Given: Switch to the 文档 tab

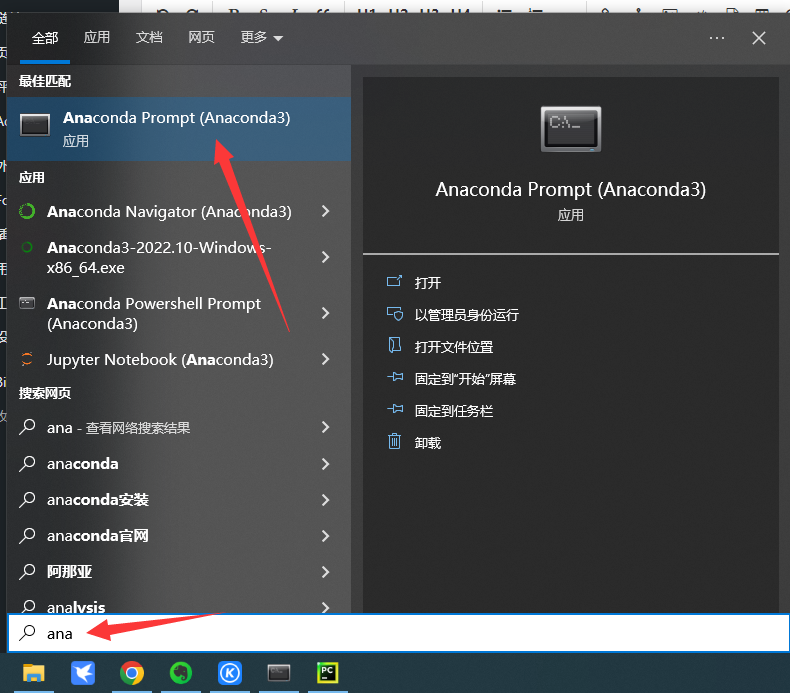Looking at the screenshot, I should coord(149,37).
